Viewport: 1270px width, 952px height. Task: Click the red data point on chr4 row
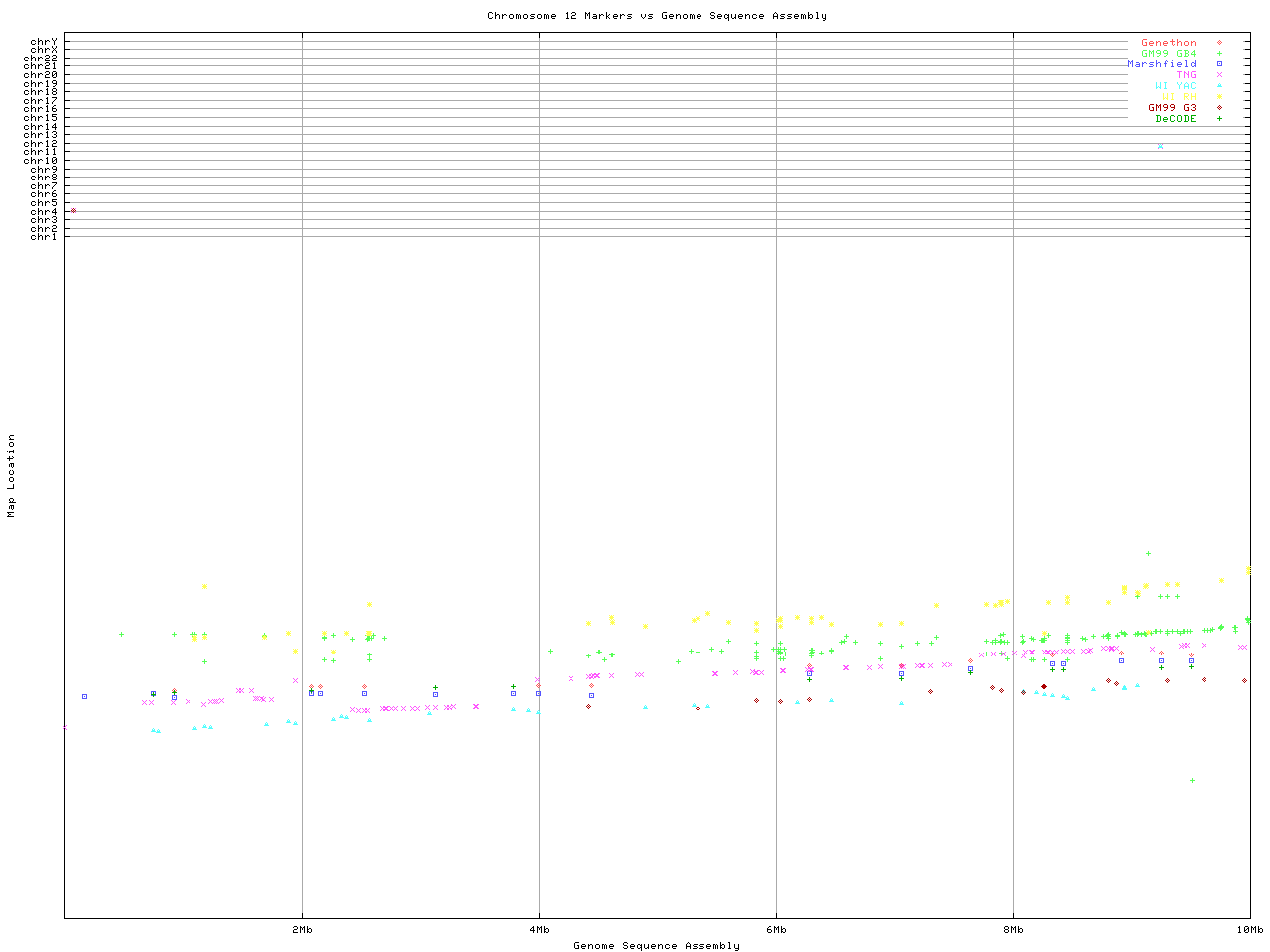[73, 210]
